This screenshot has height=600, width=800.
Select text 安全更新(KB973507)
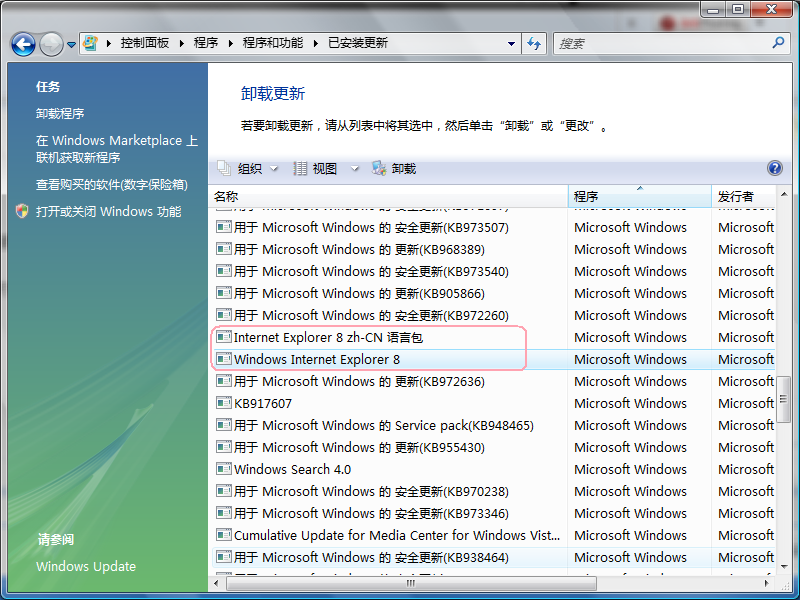[x=452, y=228]
